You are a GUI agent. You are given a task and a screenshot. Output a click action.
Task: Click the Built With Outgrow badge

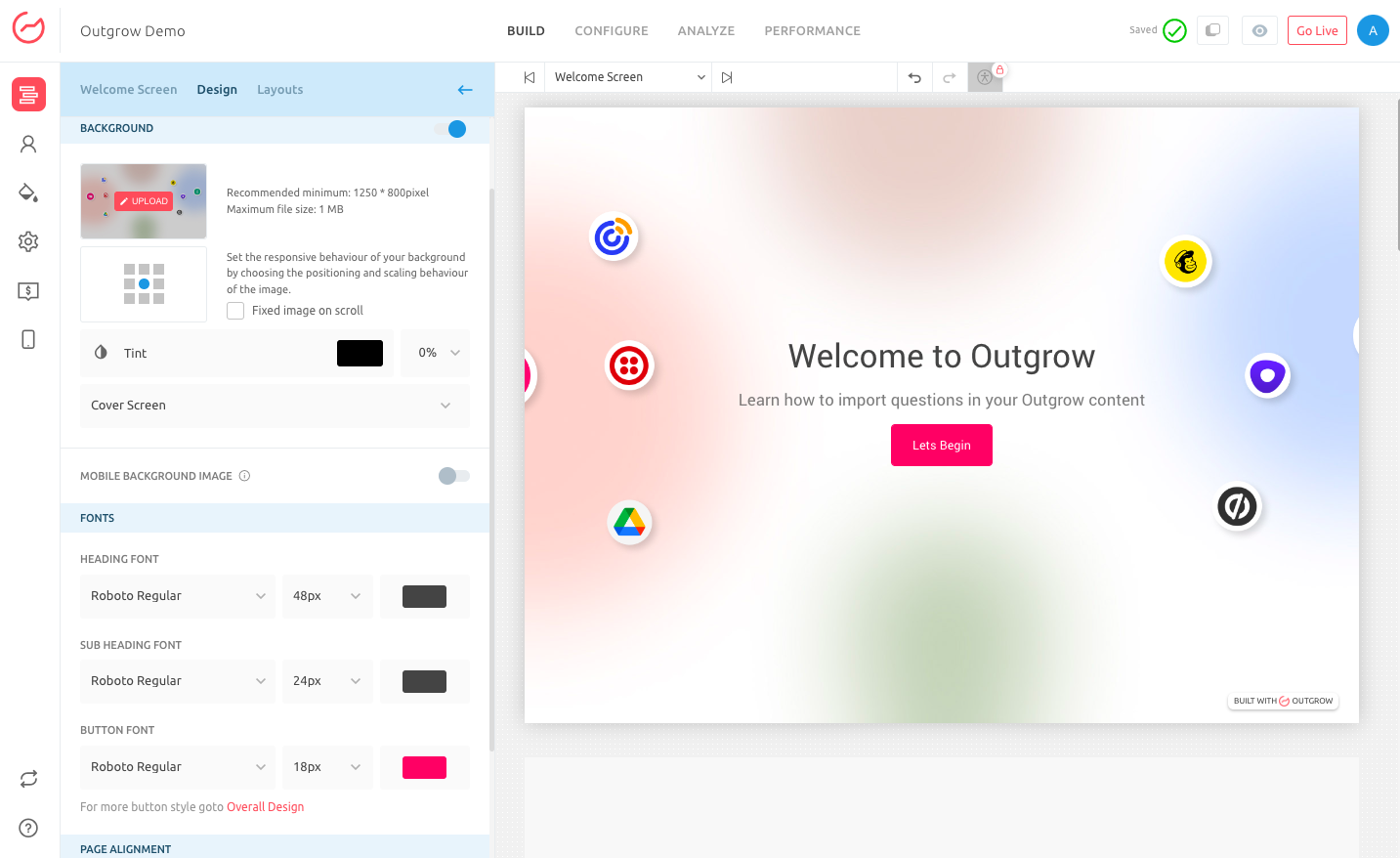[x=1283, y=701]
